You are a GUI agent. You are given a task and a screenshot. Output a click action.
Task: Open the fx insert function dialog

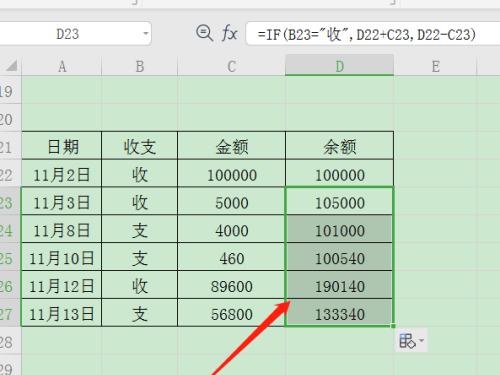(229, 33)
